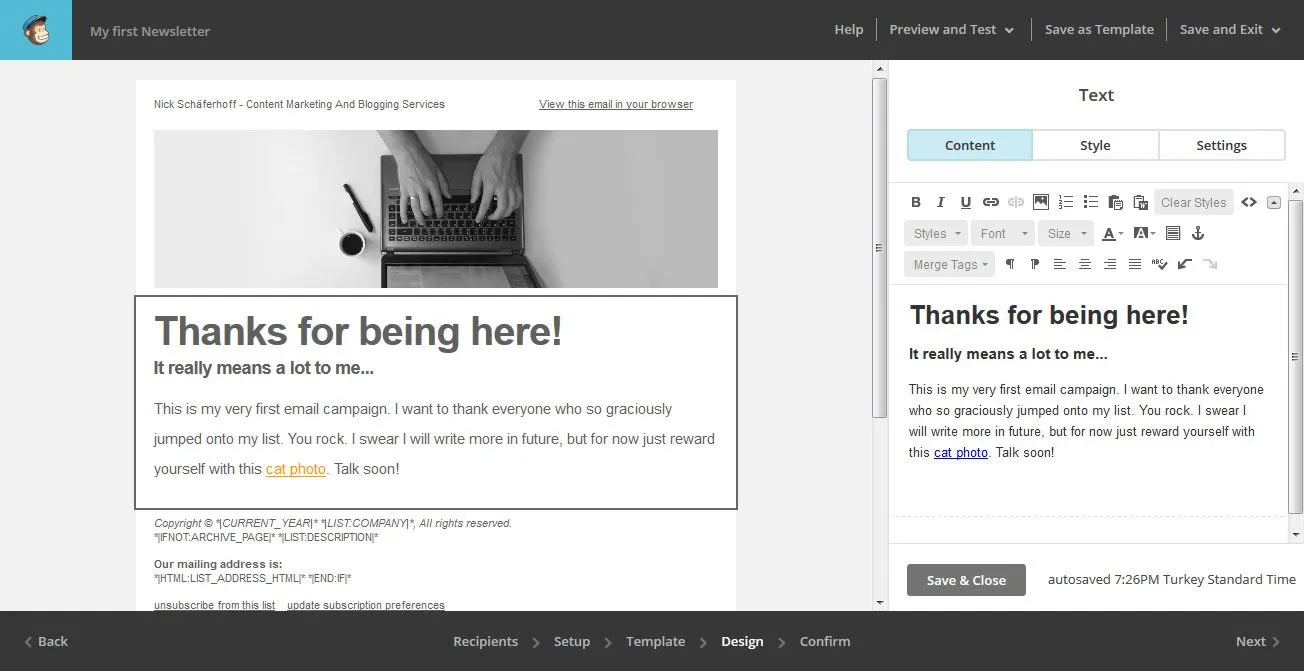The width and height of the screenshot is (1304, 671).
Task: Go to the Next step
Action: 1258,641
